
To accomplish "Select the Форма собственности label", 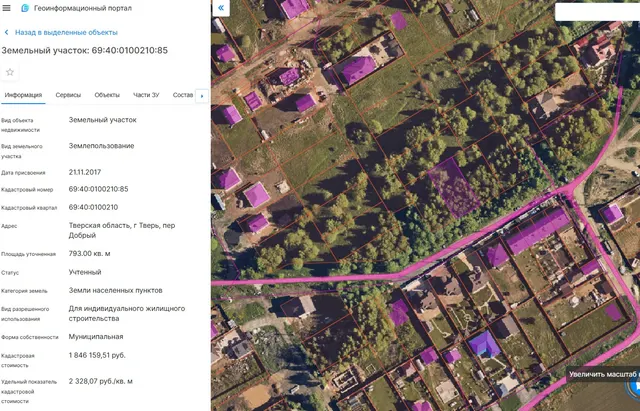I will (x=30, y=337).
